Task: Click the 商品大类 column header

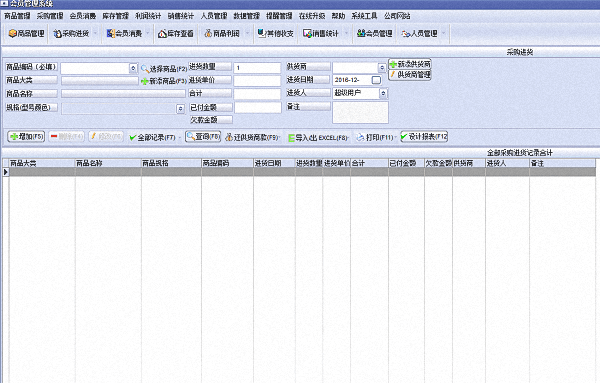Action: click(x=42, y=163)
